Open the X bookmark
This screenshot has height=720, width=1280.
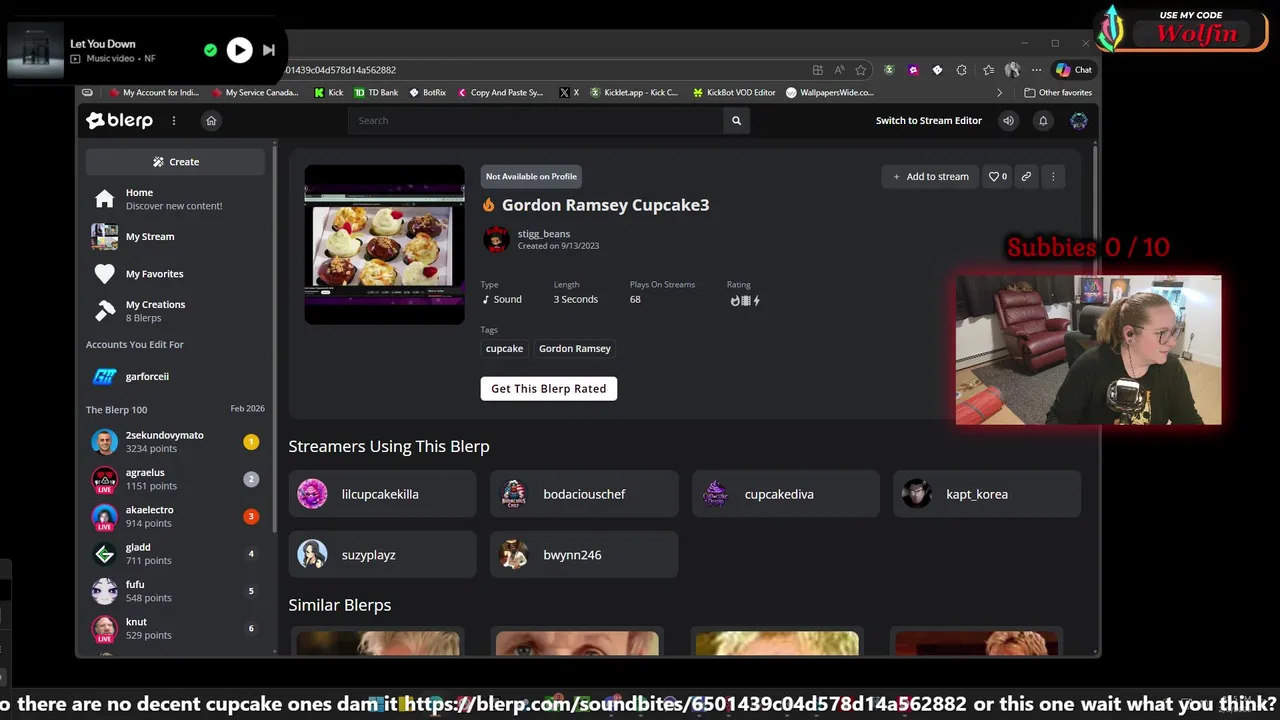coord(569,93)
